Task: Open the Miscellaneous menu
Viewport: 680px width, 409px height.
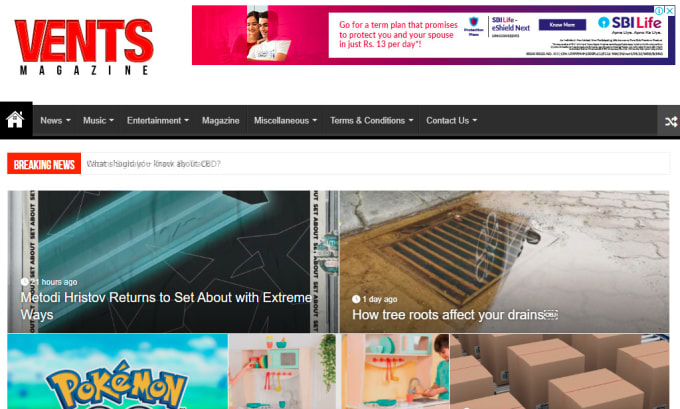Action: click(285, 121)
